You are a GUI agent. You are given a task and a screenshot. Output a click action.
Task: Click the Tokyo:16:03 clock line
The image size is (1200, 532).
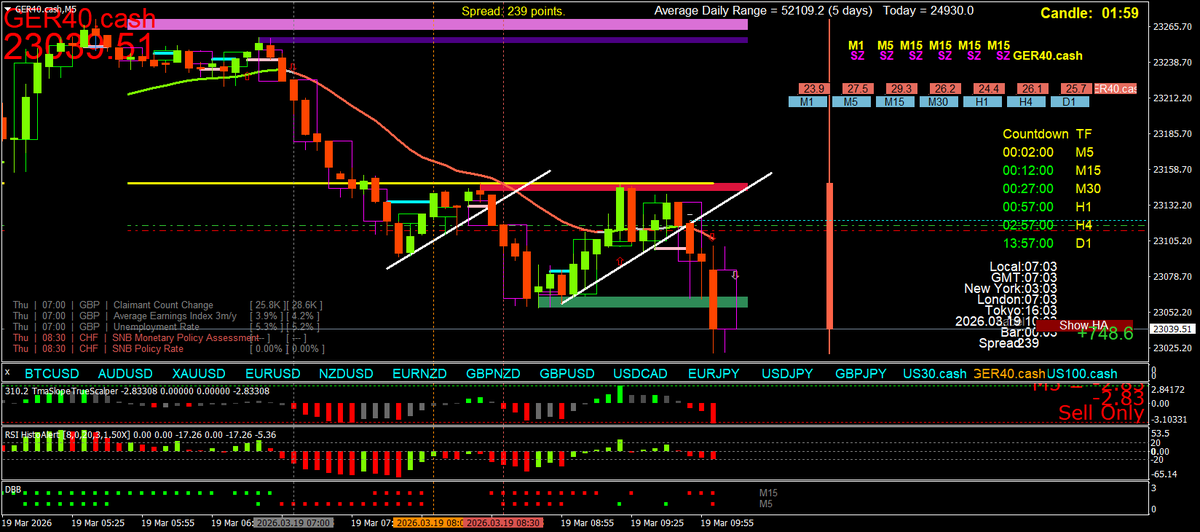(1021, 311)
